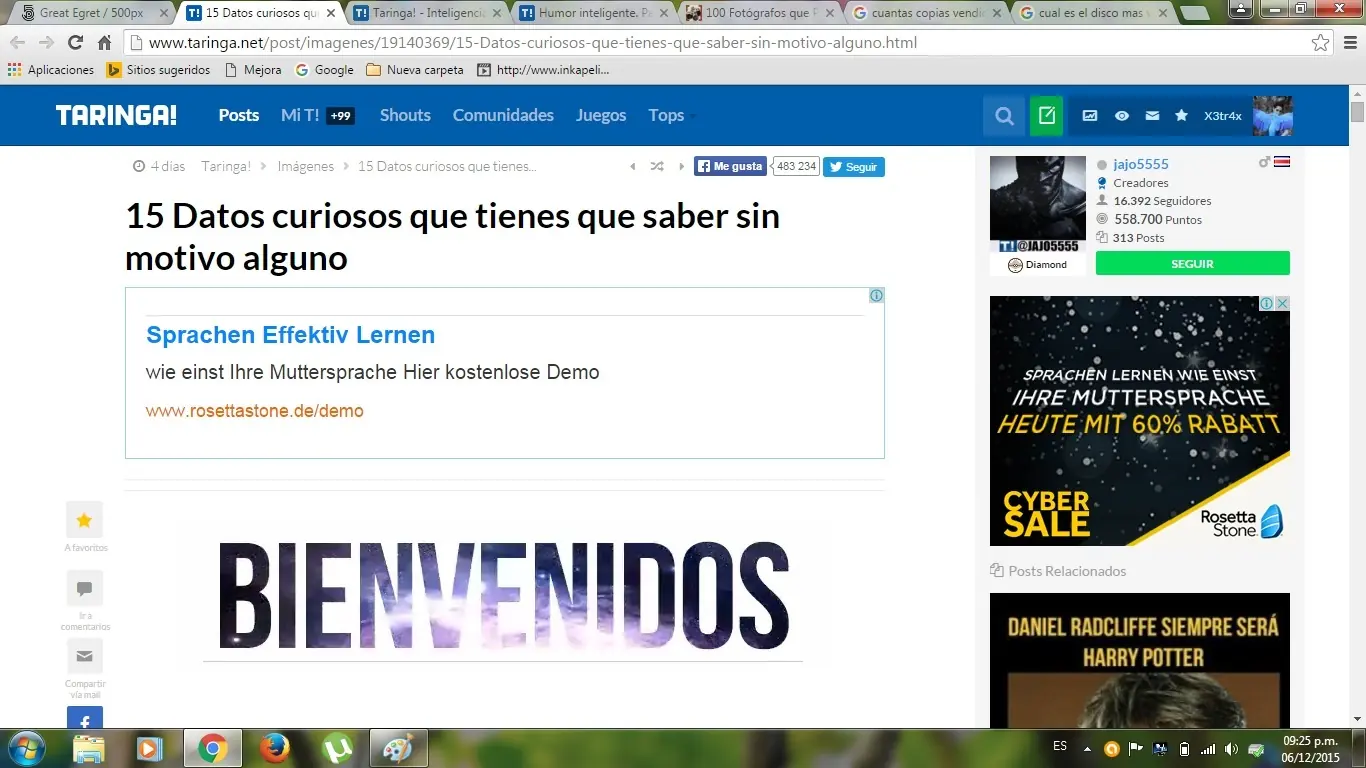The height and width of the screenshot is (768, 1366).
Task: Click Facebook Me gusta button
Action: tap(730, 167)
